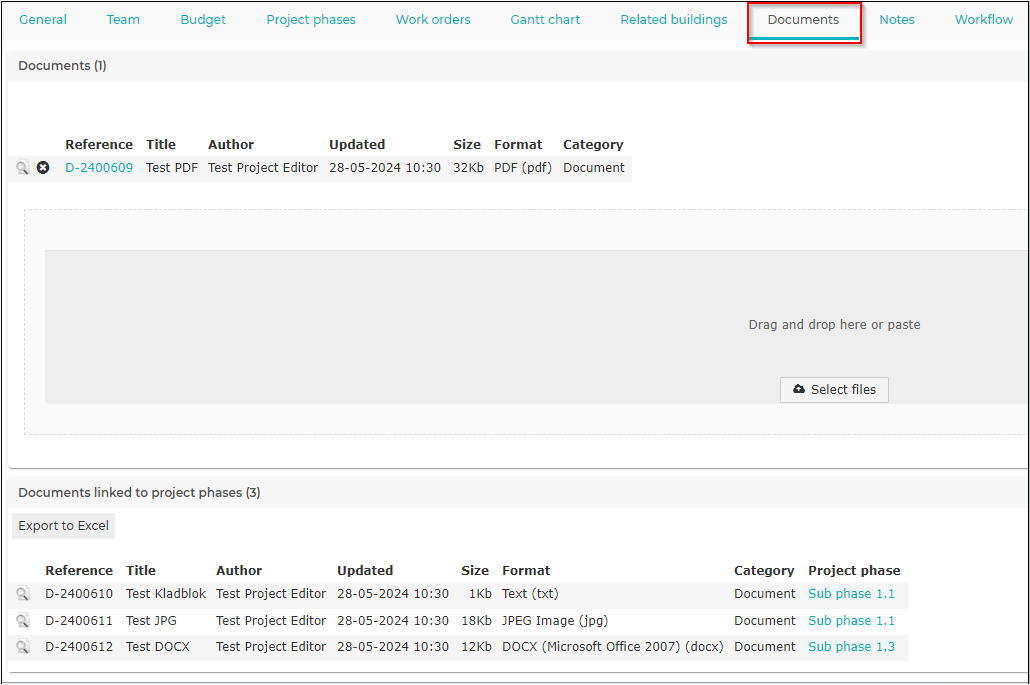Click the Test JPG title
This screenshot has width=1030, height=685.
pos(151,621)
